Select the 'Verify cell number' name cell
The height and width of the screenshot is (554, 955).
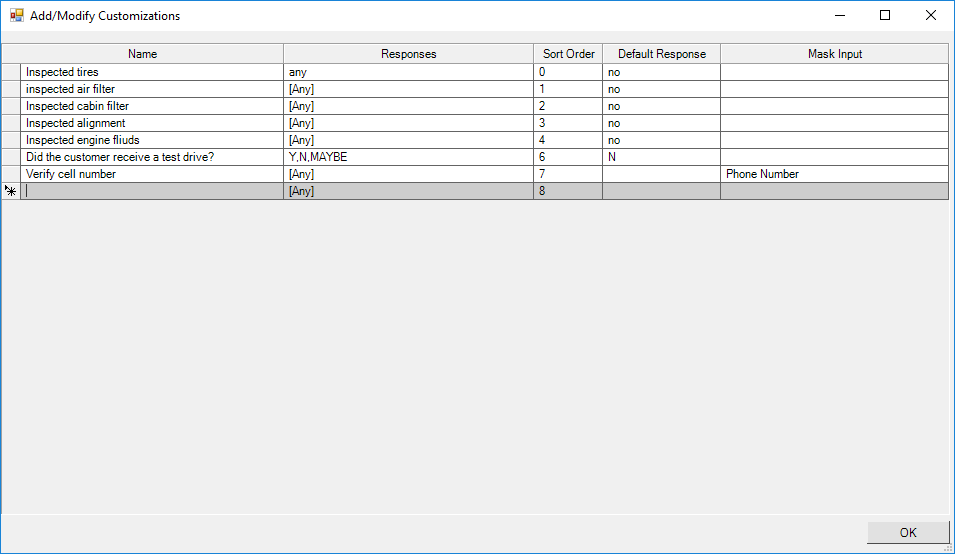(152, 174)
